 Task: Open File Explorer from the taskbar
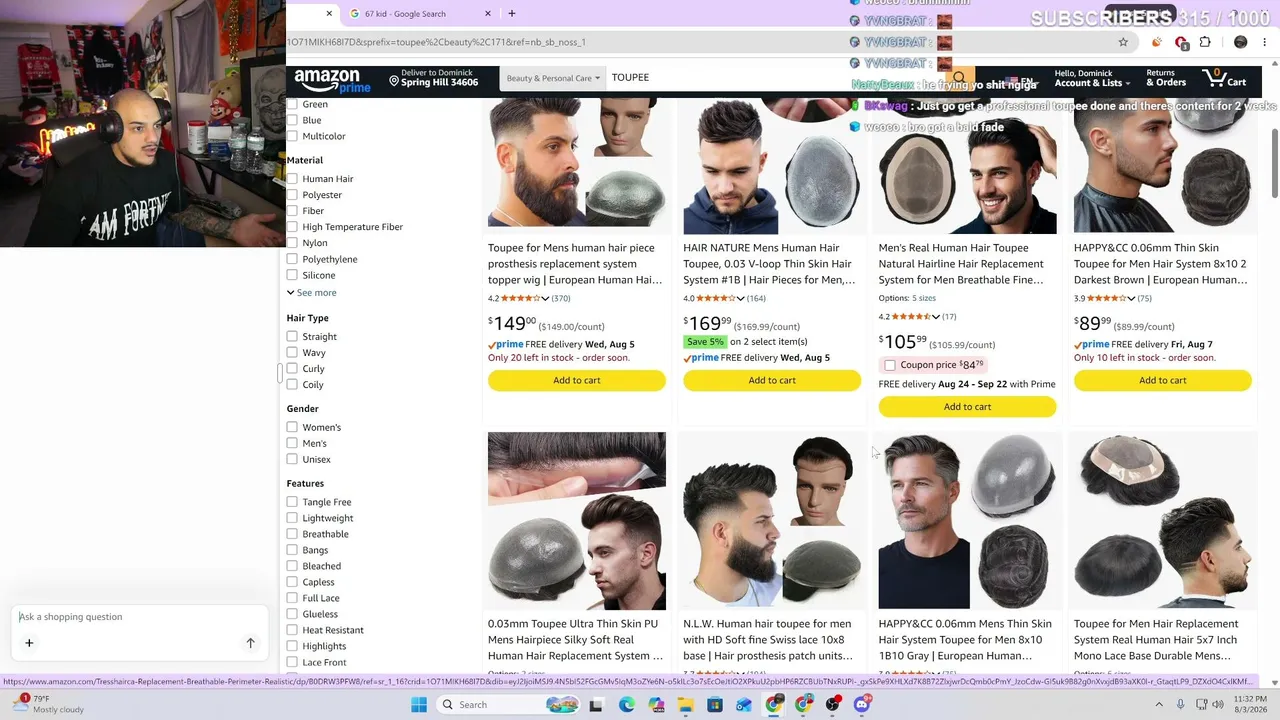[x=686, y=705]
